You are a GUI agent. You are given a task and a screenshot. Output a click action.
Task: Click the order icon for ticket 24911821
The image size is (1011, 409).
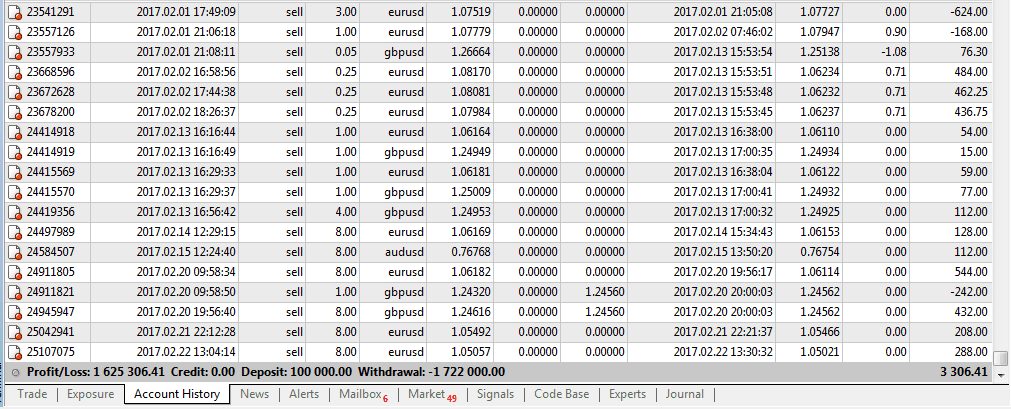[x=14, y=292]
